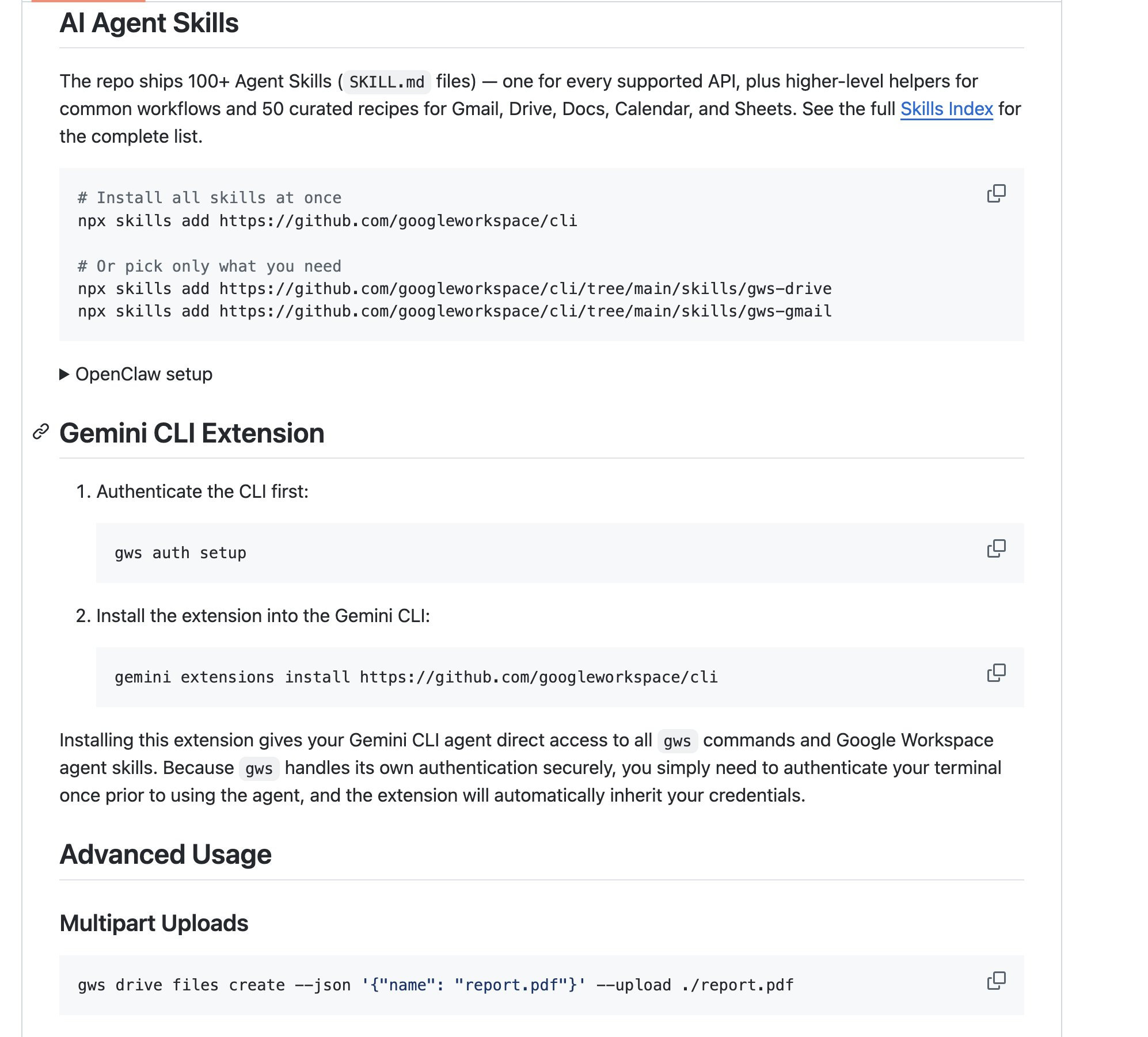The width and height of the screenshot is (1148, 1037).
Task: Click the '# Or pick only what you need' comment
Action: 210,266
